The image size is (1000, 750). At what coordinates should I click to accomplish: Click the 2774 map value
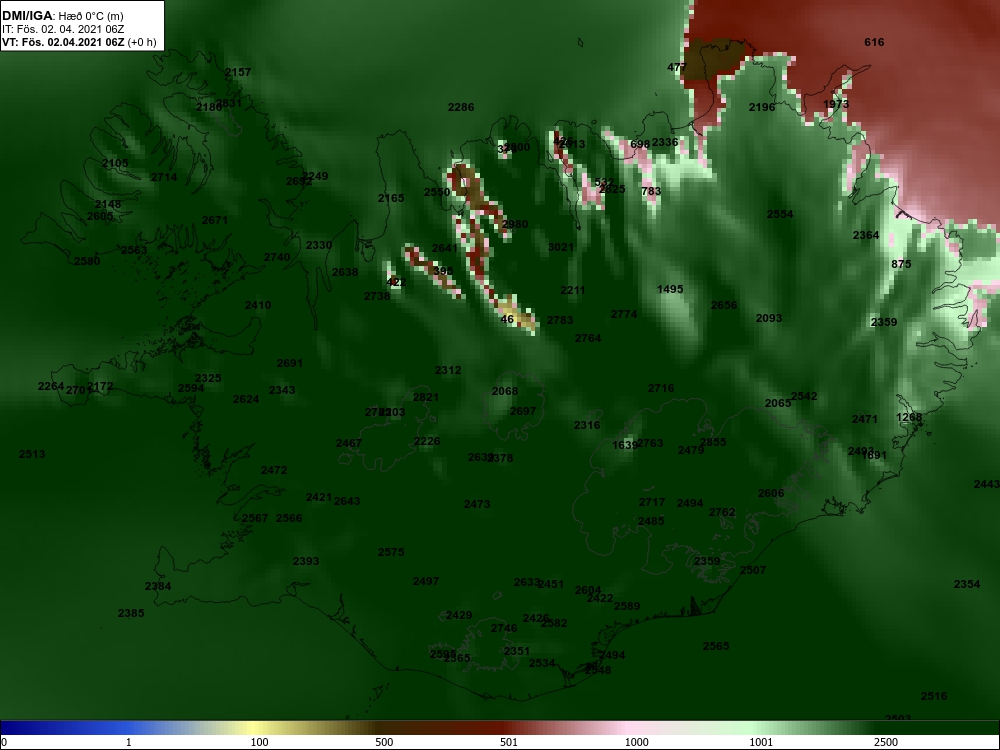point(624,314)
